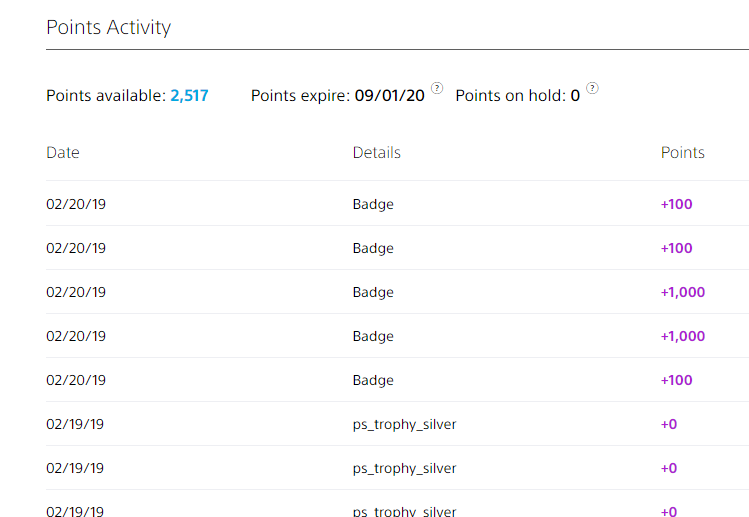This screenshot has width=749, height=517.
Task: Click the third Badge details entry
Action: (x=373, y=292)
